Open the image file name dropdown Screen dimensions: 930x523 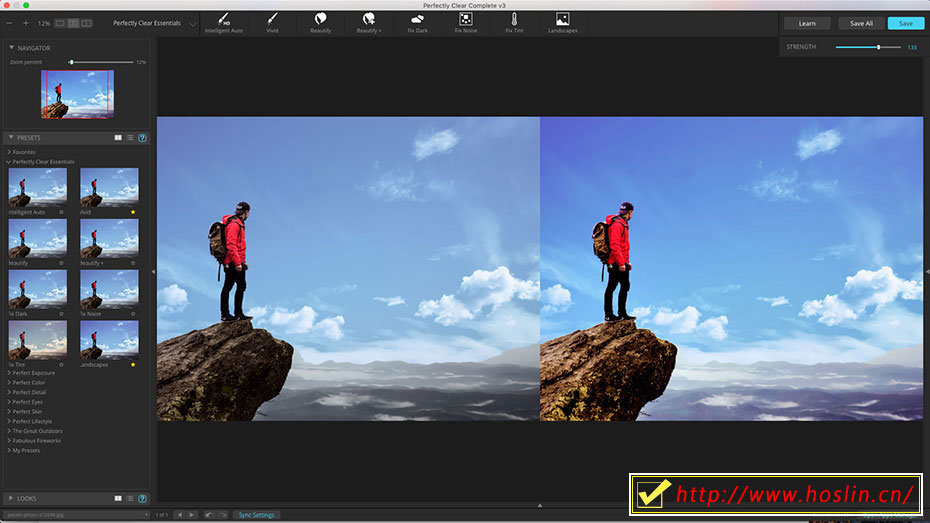pos(76,515)
